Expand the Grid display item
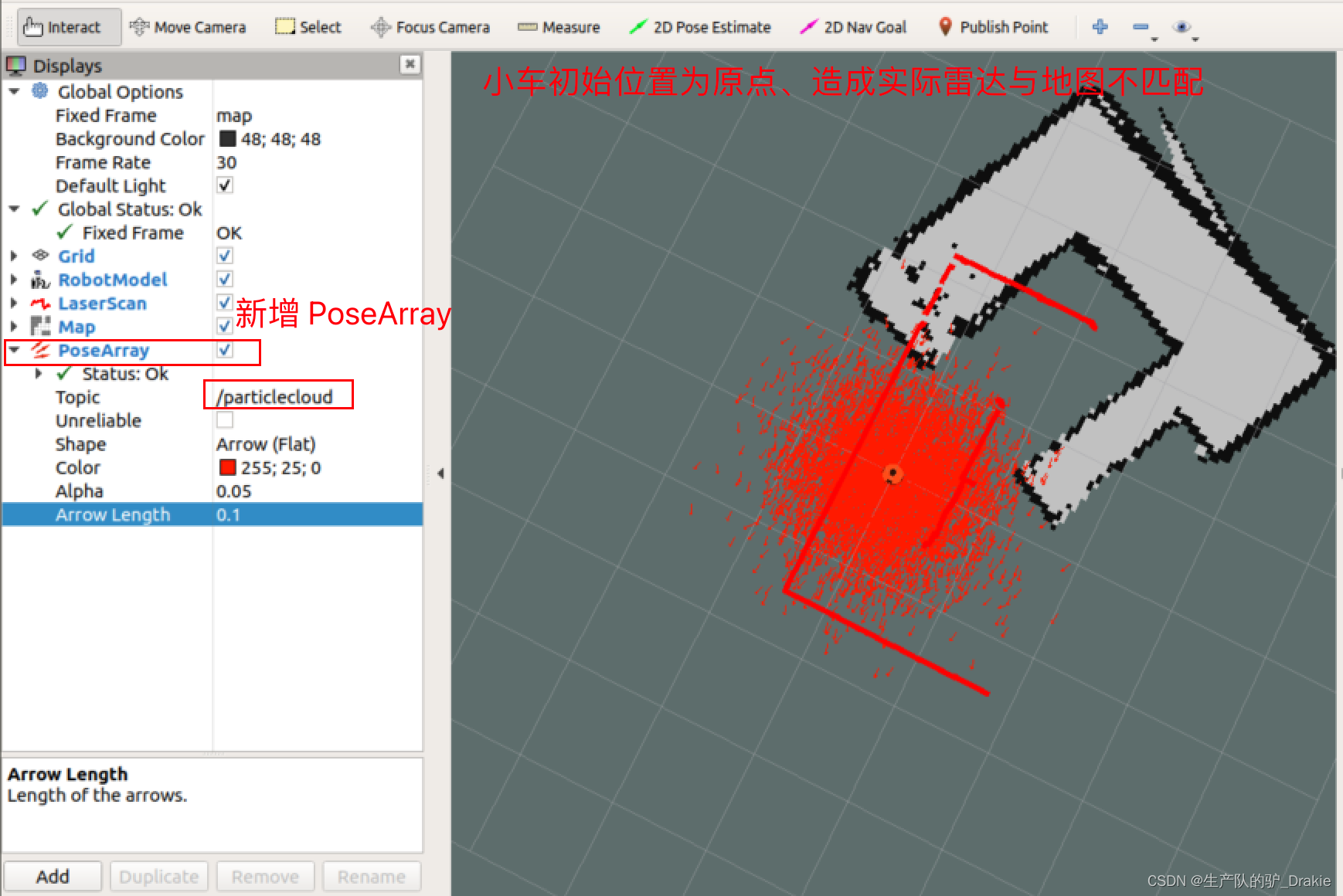 14,256
